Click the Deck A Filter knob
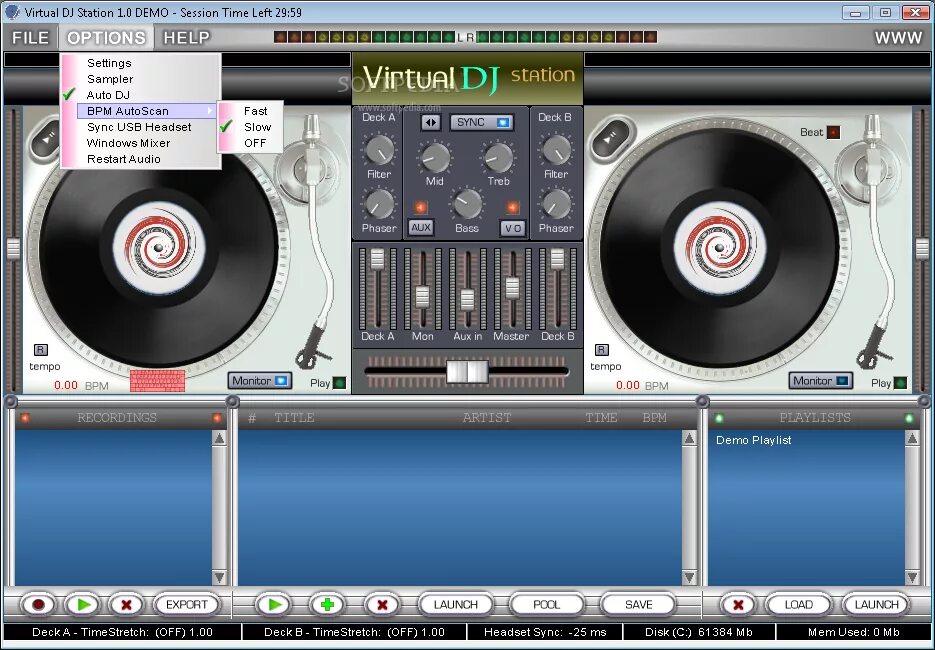 pos(379,150)
